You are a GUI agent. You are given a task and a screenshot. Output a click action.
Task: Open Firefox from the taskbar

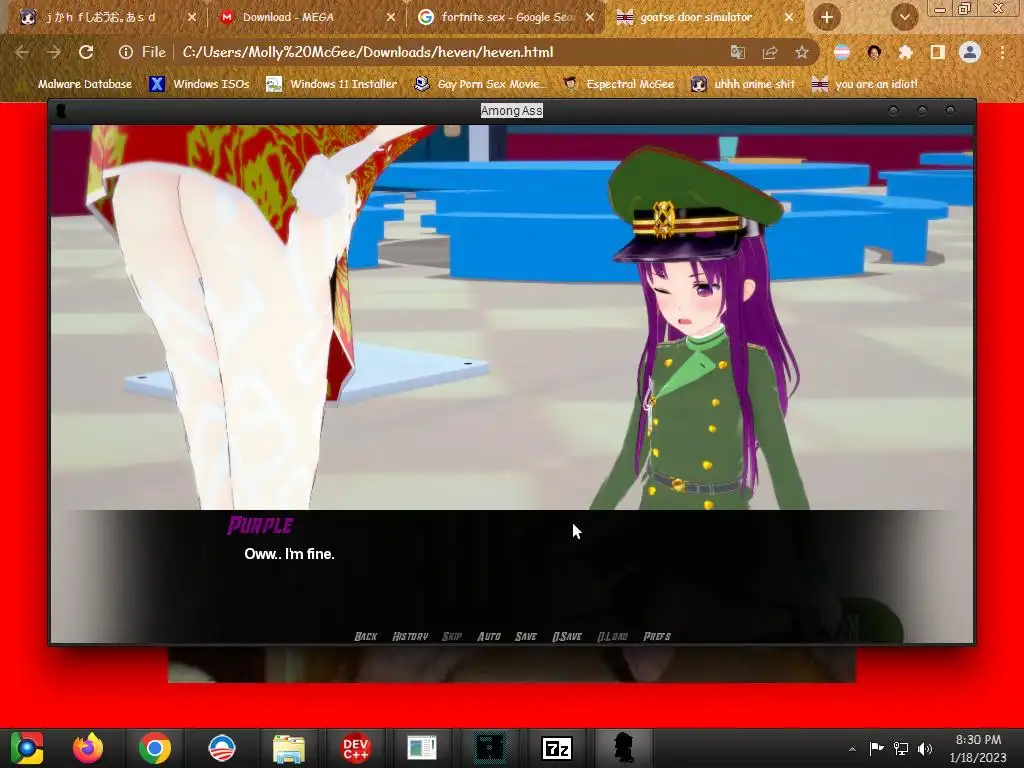88,748
